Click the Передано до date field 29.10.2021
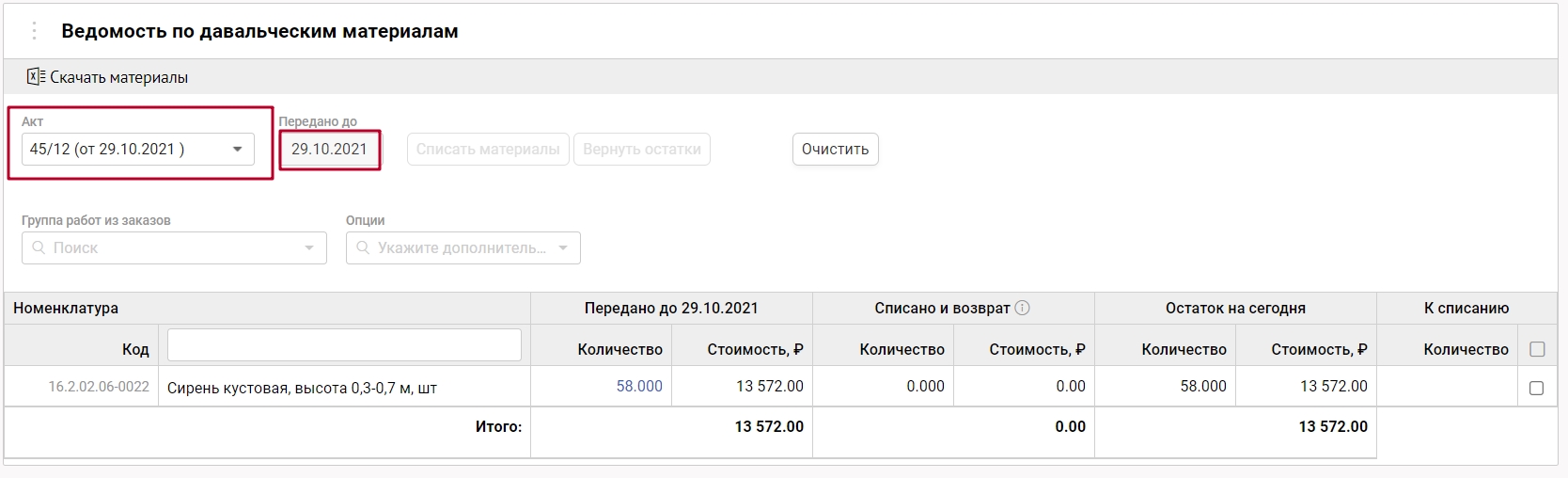This screenshot has width=1568, height=478. (x=329, y=149)
